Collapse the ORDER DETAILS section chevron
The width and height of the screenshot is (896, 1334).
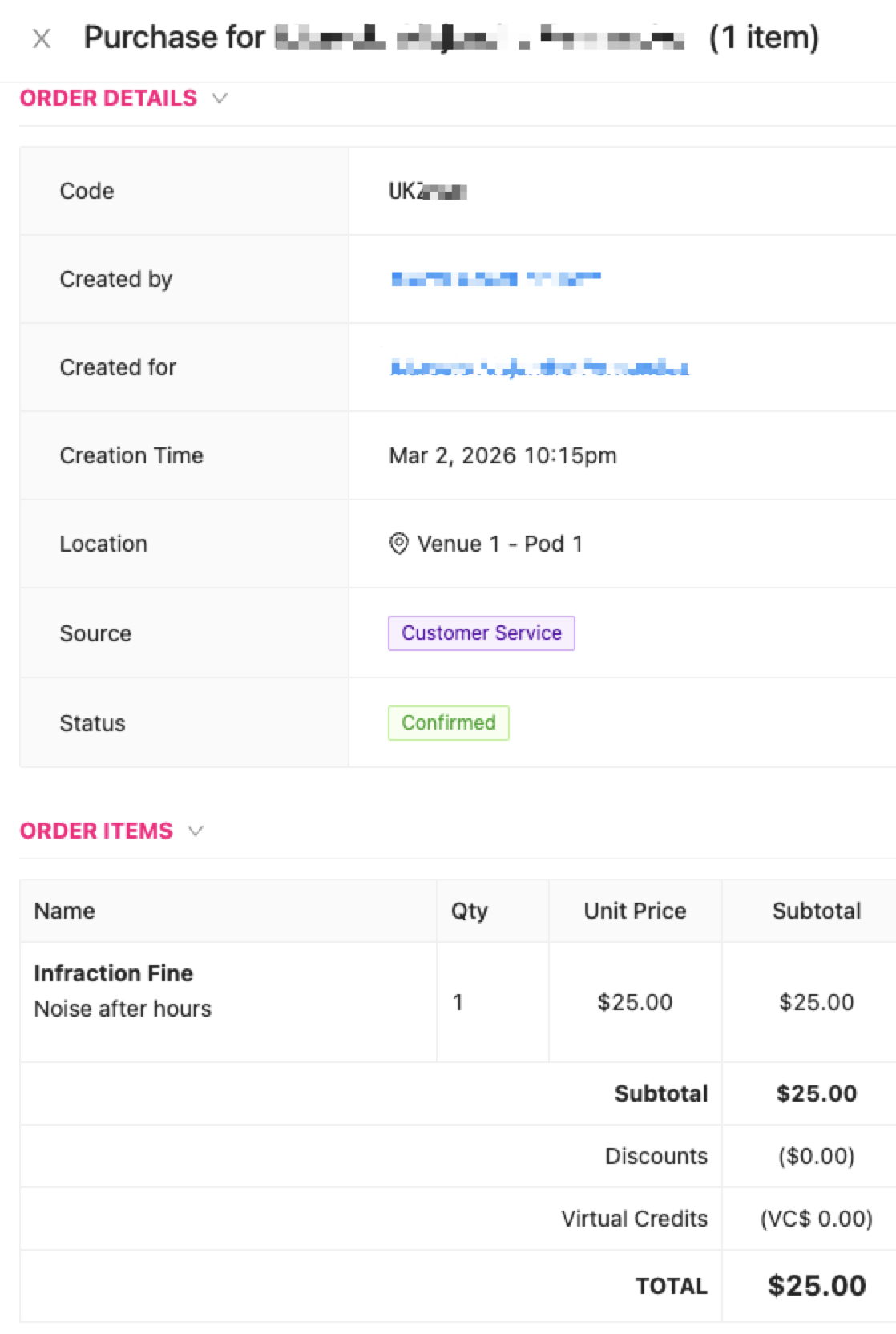click(x=220, y=98)
